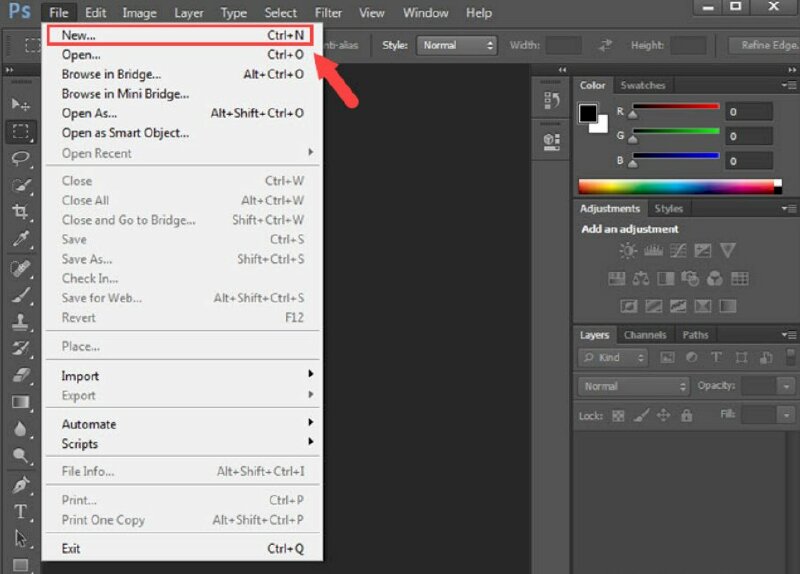Select the Eyedropper tool
Screen dimensions: 800x574
tap(20, 239)
